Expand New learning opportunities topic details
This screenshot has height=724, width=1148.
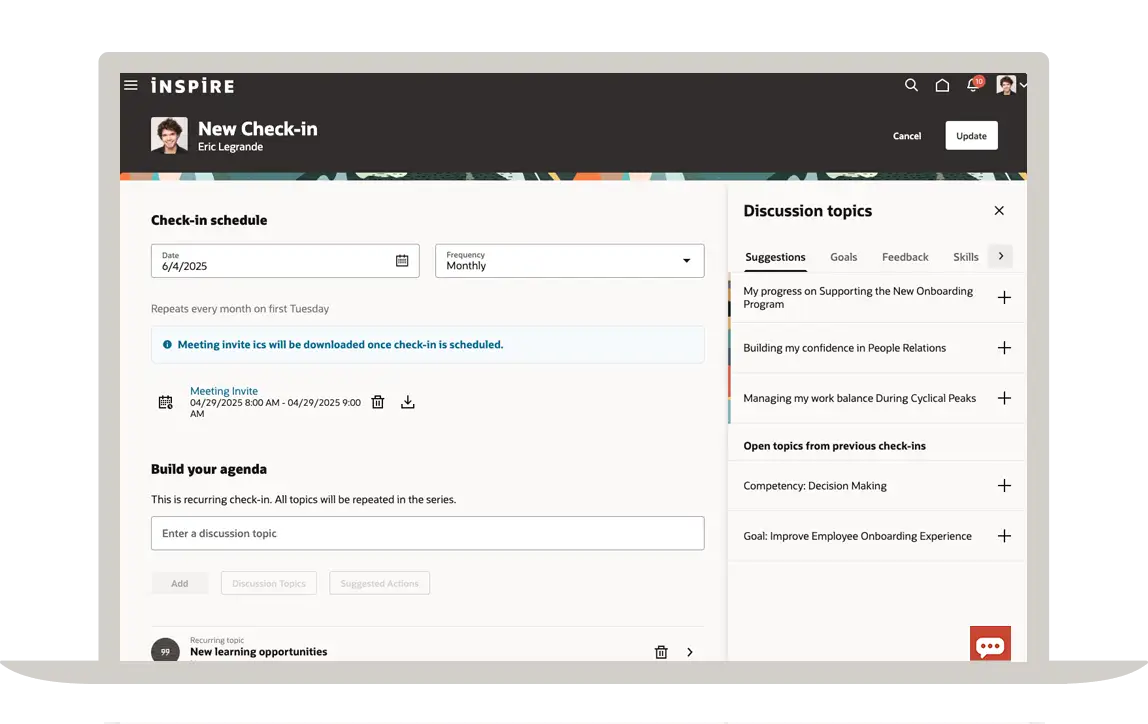[x=690, y=652]
